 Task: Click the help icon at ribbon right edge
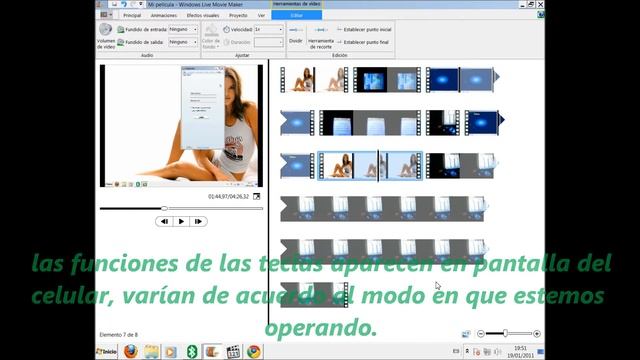540,15
